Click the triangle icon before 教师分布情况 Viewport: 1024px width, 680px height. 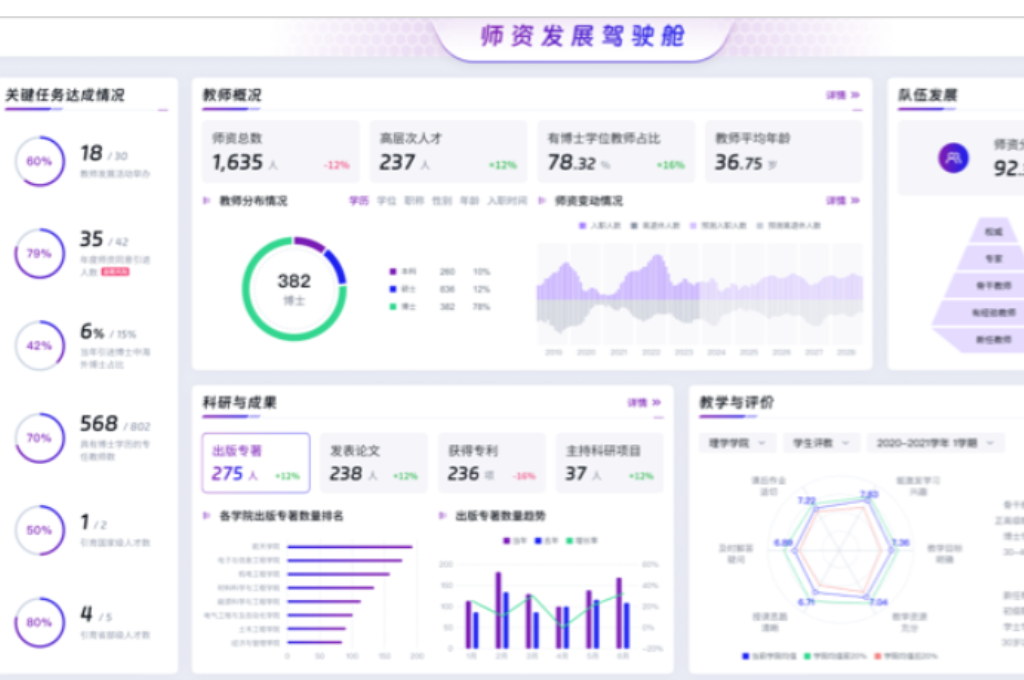click(x=207, y=200)
